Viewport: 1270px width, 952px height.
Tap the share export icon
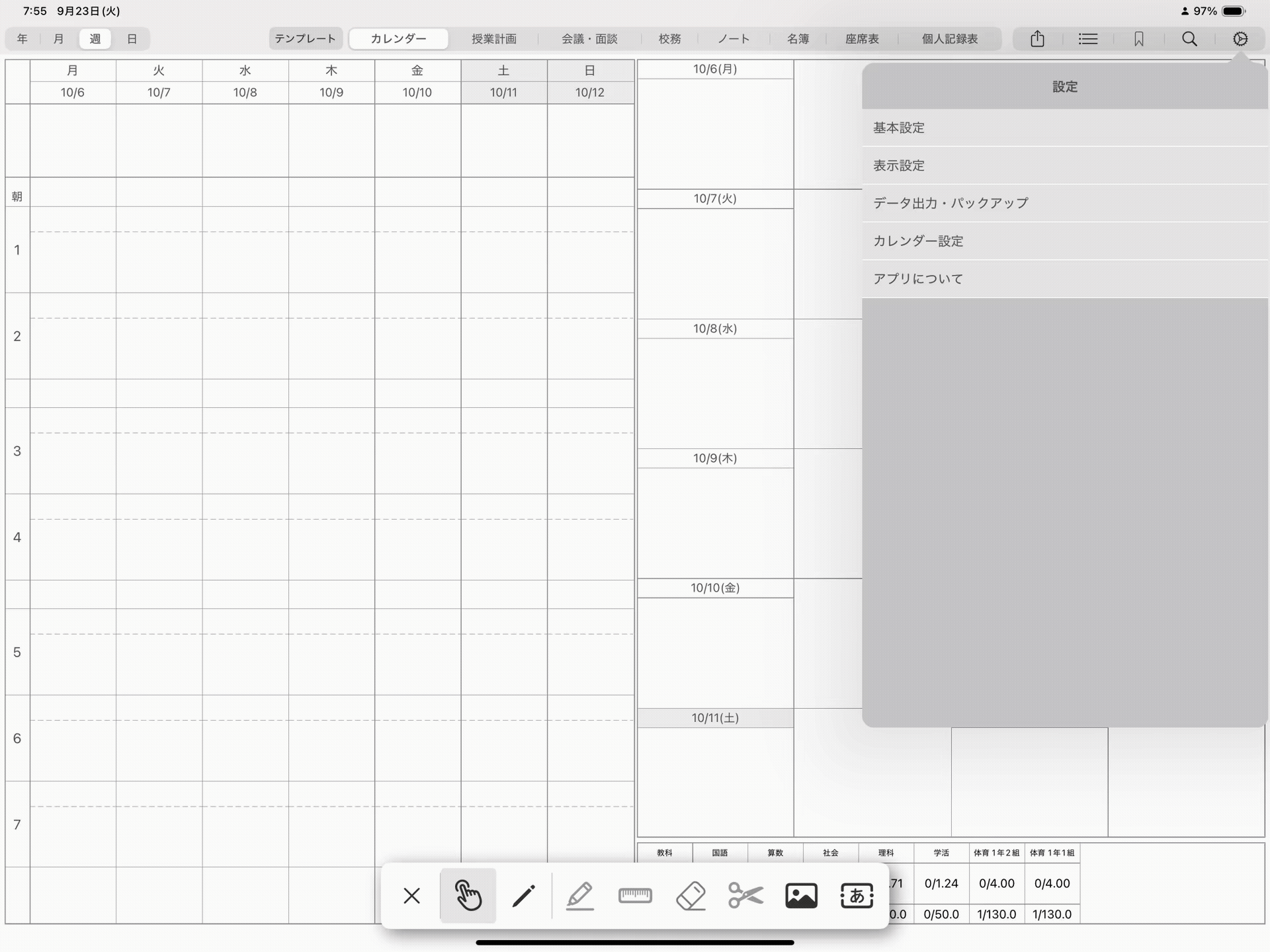[1037, 39]
